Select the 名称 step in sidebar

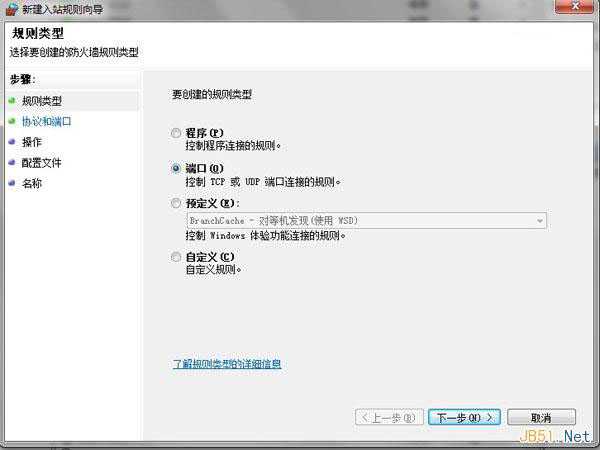(x=32, y=184)
